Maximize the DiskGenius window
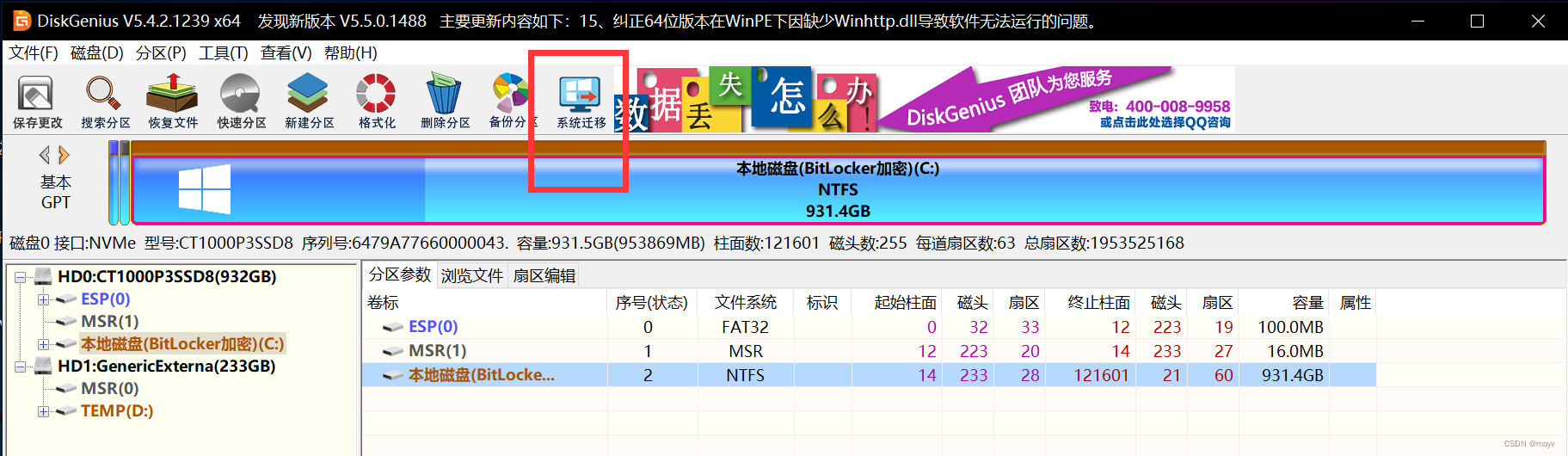This screenshot has height=456, width=1568. [x=1478, y=21]
